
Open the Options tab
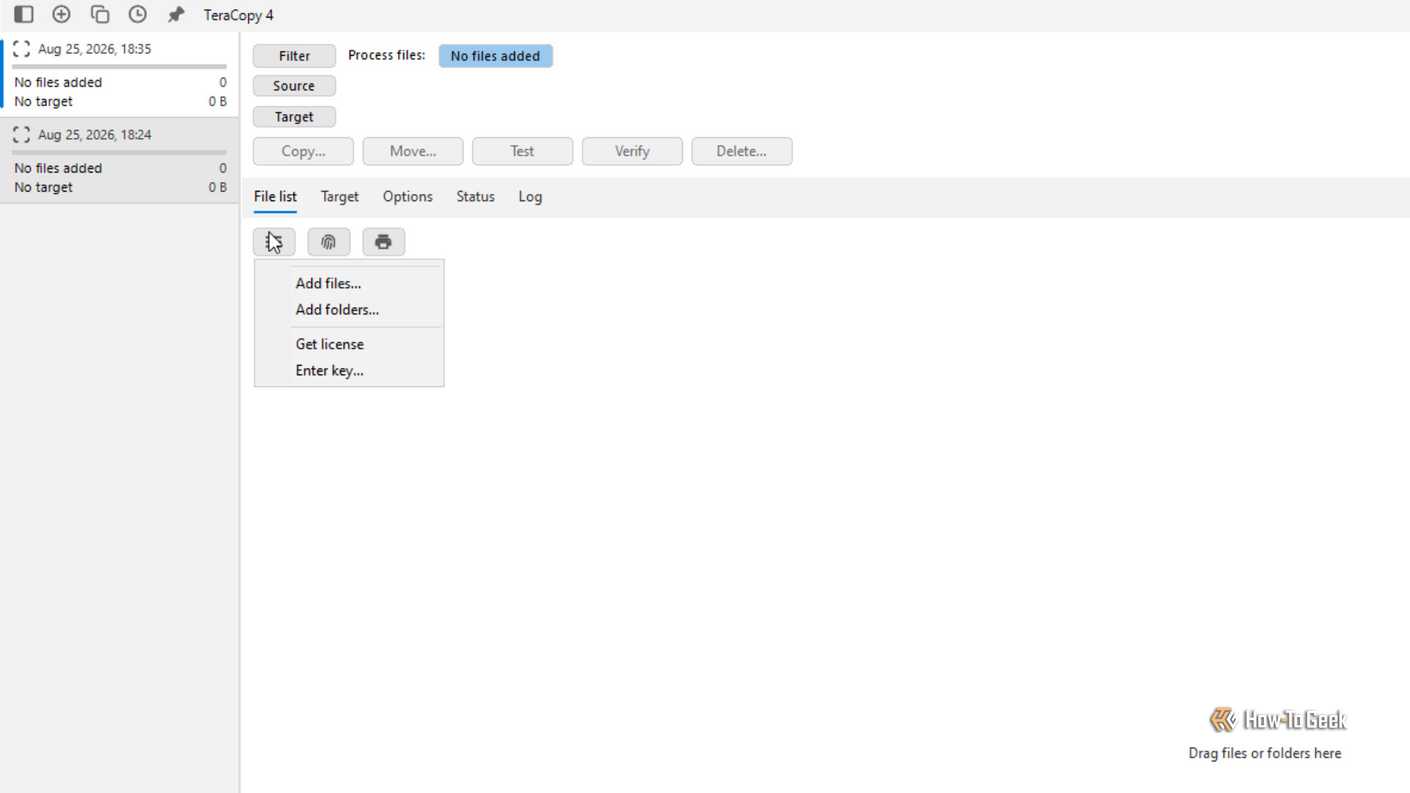coord(407,197)
